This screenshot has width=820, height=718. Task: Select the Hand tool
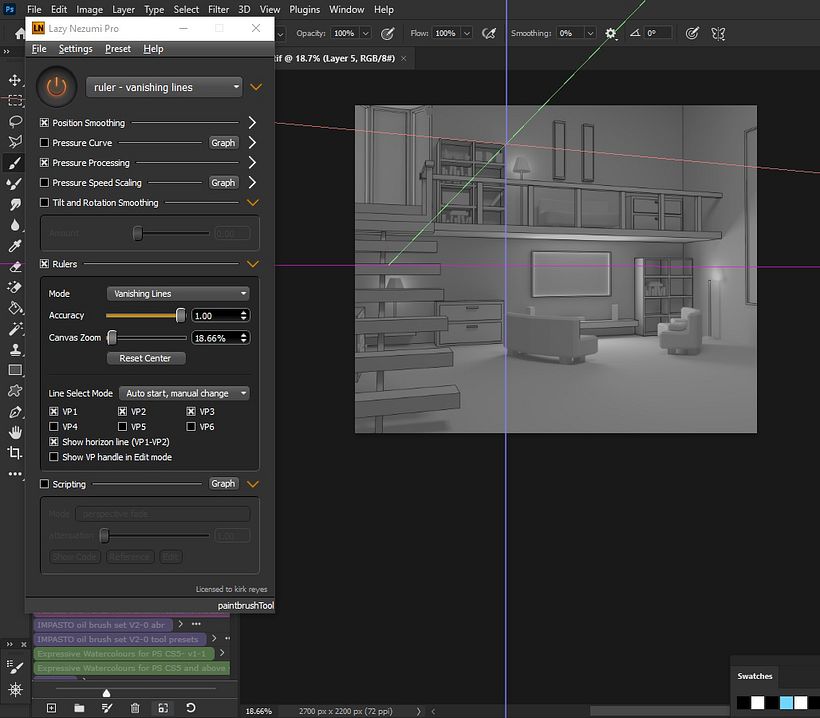(15, 432)
